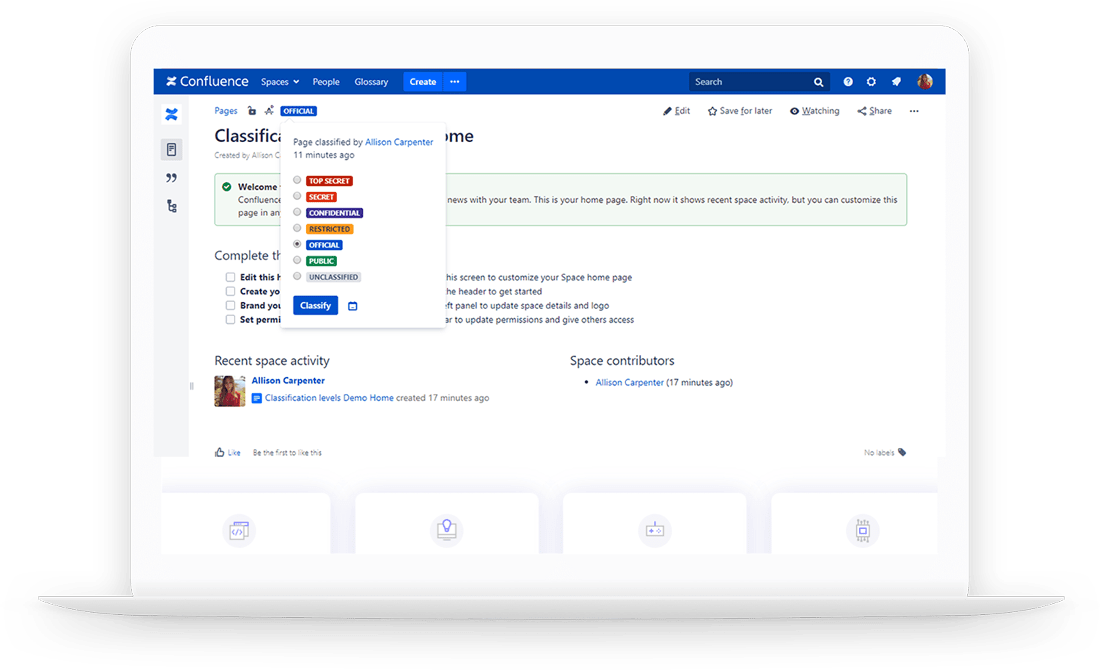The image size is (1100, 670).
Task: Click the Create button
Action: click(x=423, y=82)
